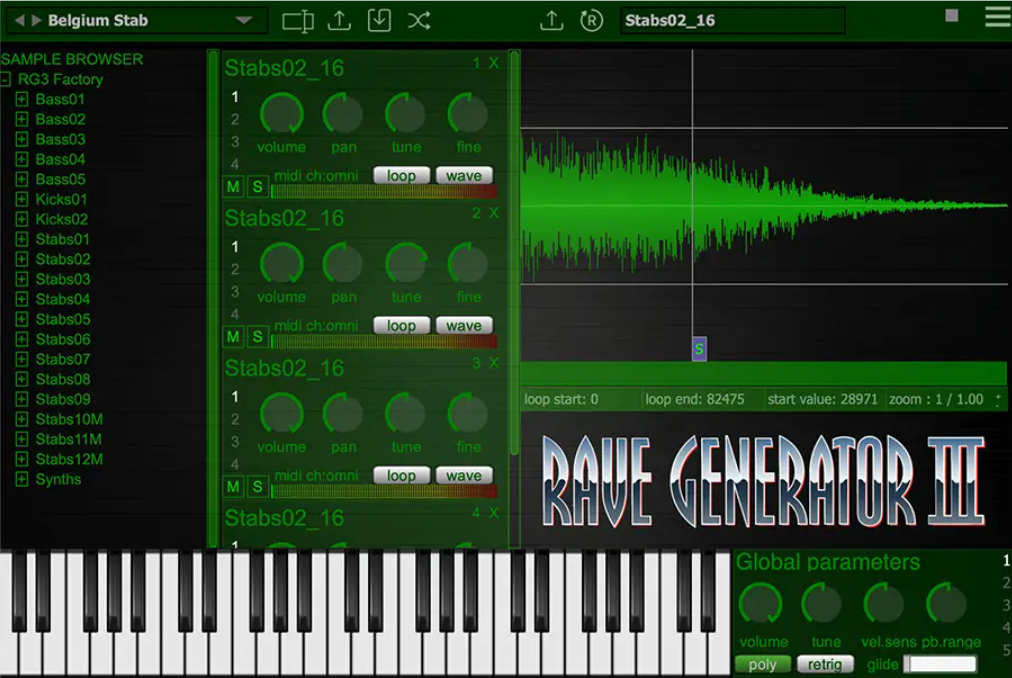This screenshot has height=678, width=1012.
Task: Click the tune knob of layer 2
Action: 406,264
